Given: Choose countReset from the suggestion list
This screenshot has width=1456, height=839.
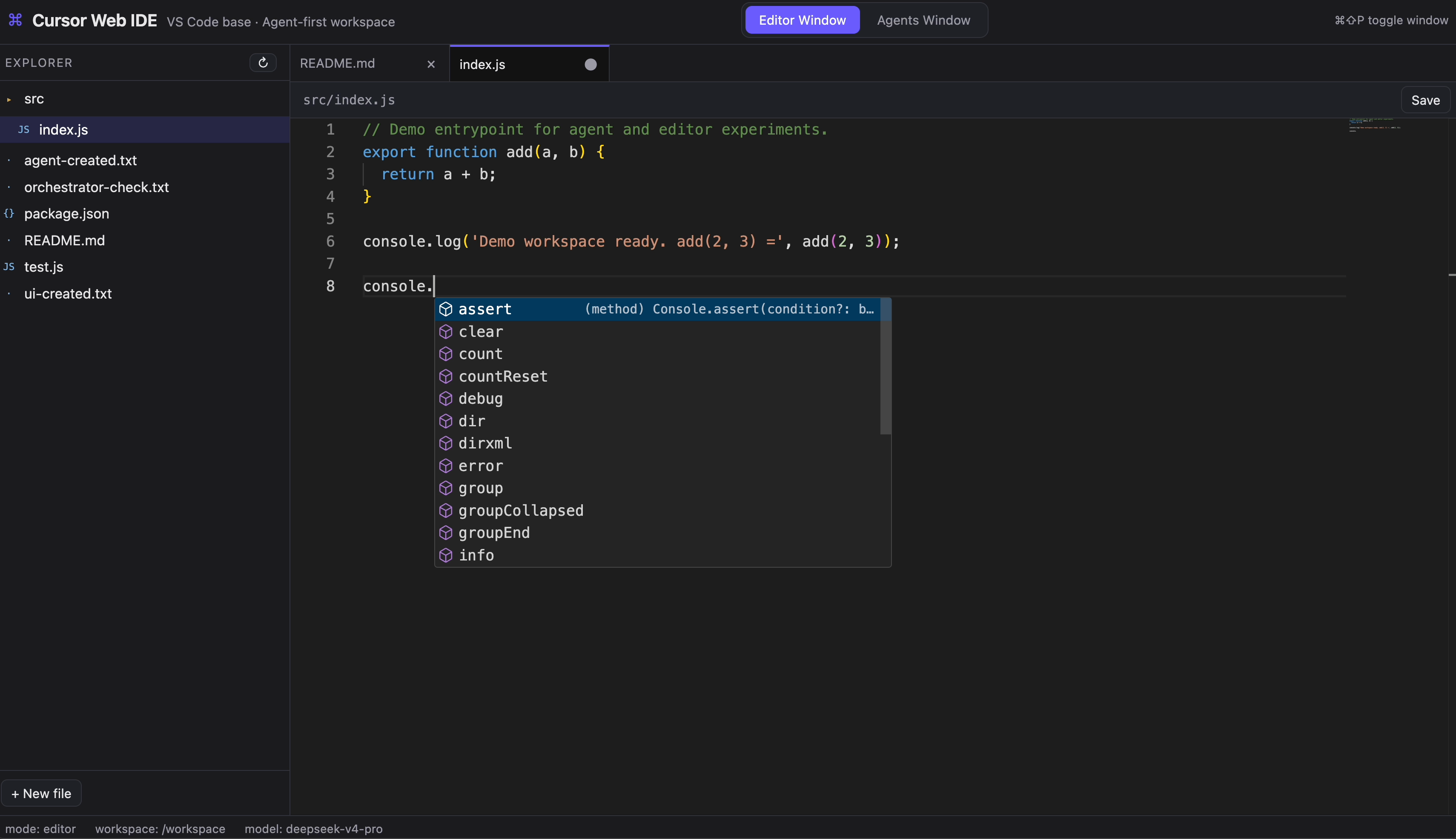Looking at the screenshot, I should 658,376.
